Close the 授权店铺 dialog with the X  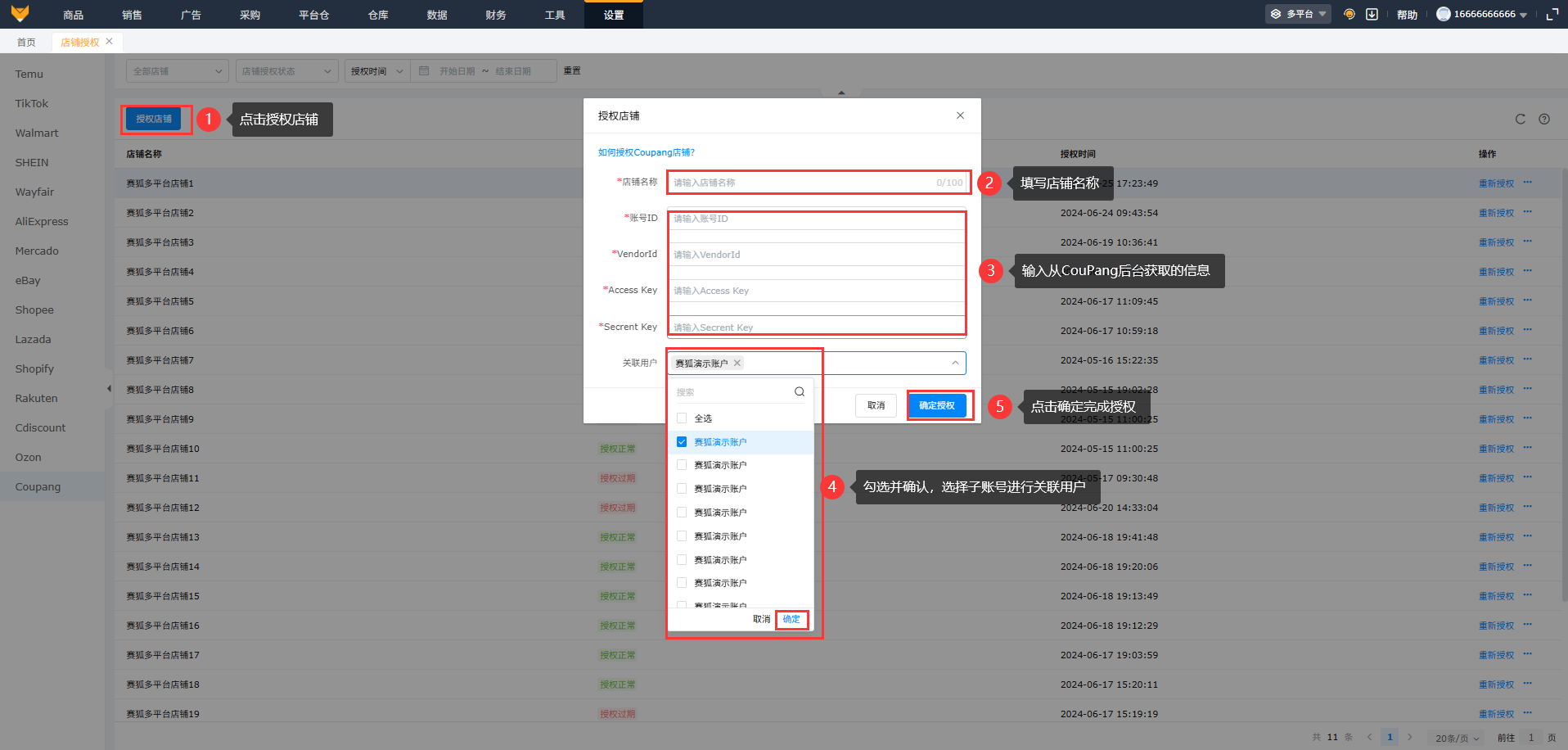point(960,115)
